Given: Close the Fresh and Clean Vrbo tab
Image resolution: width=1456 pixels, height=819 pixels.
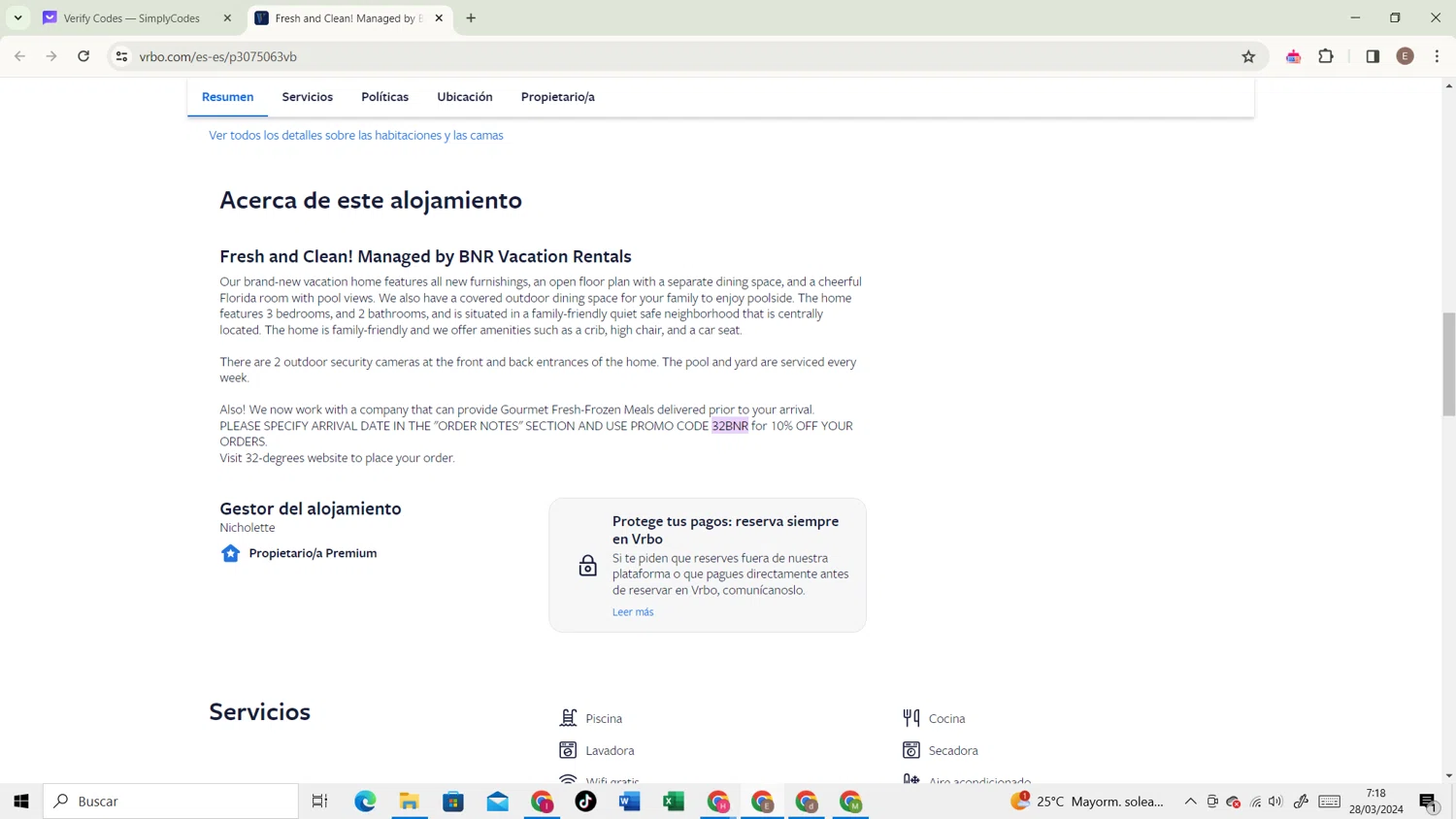Looking at the screenshot, I should click(439, 17).
